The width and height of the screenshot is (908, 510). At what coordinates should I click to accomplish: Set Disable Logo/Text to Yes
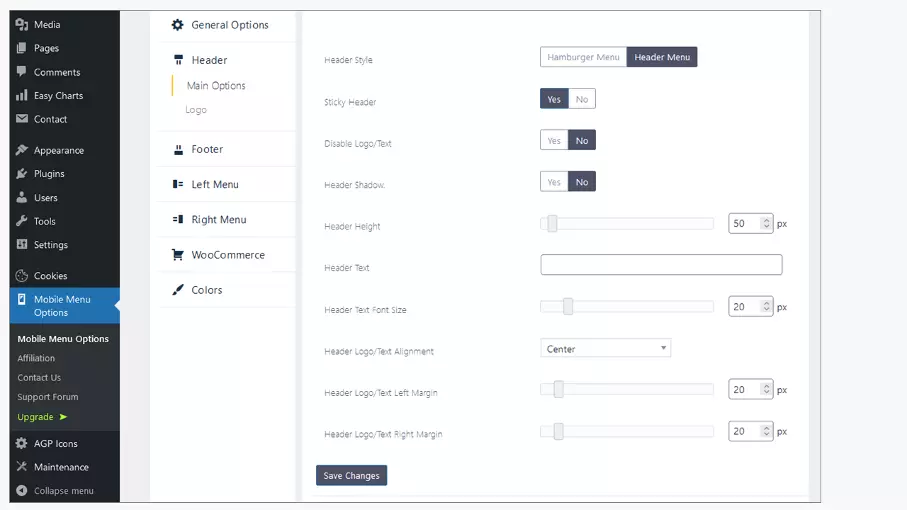point(554,140)
